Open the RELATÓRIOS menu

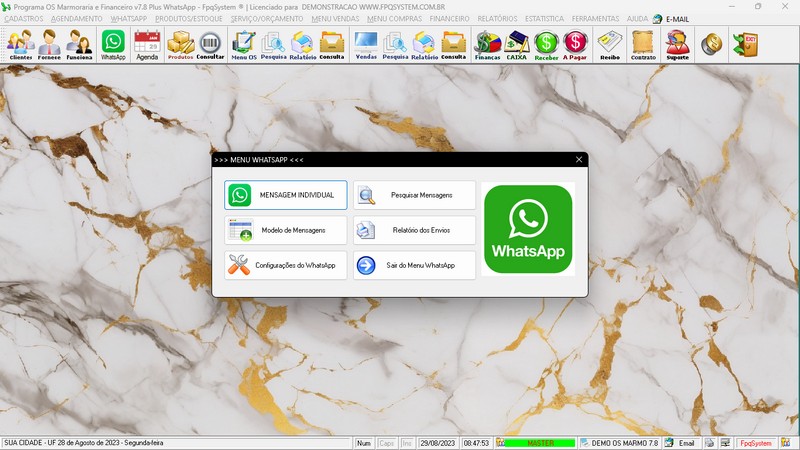click(x=497, y=18)
